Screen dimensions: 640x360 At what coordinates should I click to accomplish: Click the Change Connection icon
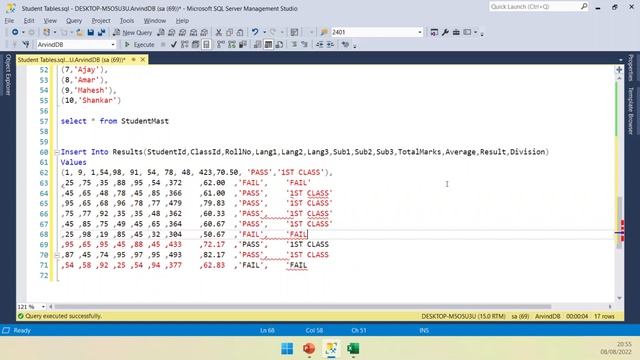point(26,44)
